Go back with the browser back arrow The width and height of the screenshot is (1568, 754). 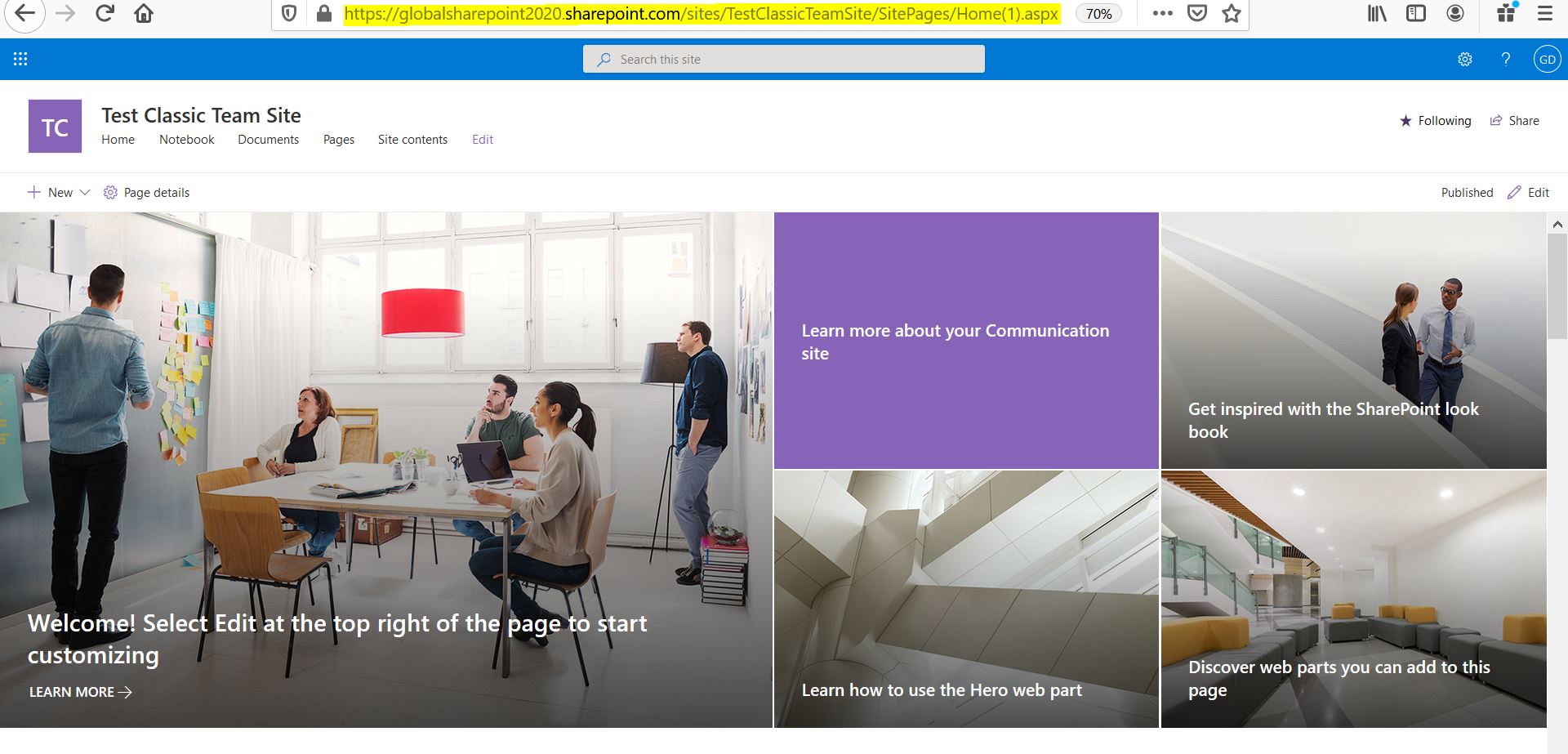25,14
